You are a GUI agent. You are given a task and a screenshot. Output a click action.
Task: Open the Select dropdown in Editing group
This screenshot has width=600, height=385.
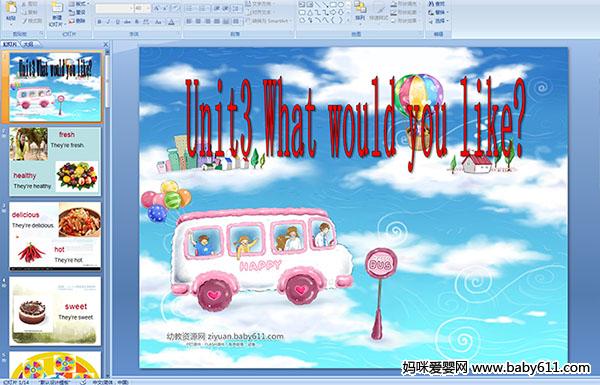click(439, 21)
